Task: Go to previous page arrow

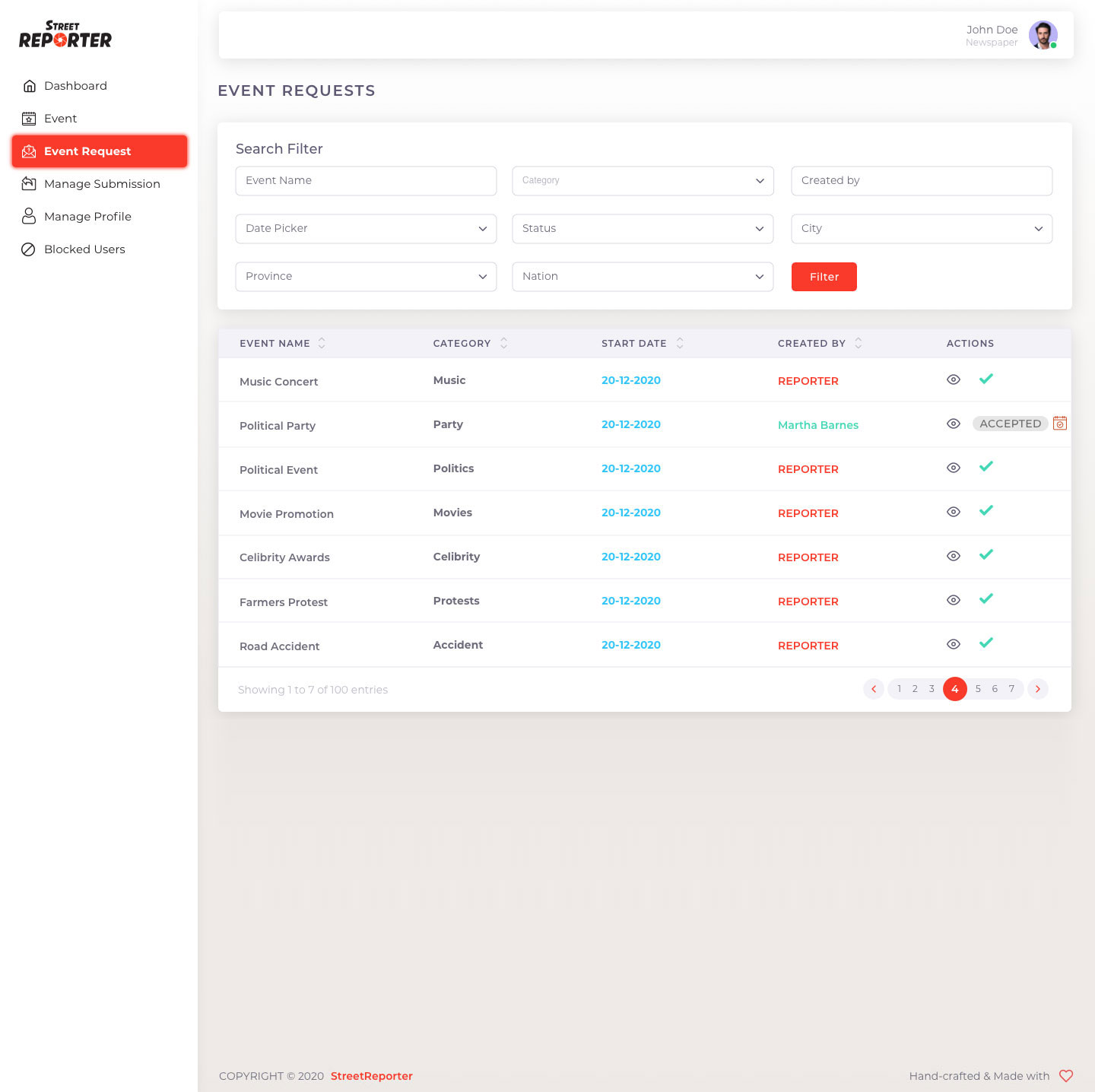Action: point(874,689)
